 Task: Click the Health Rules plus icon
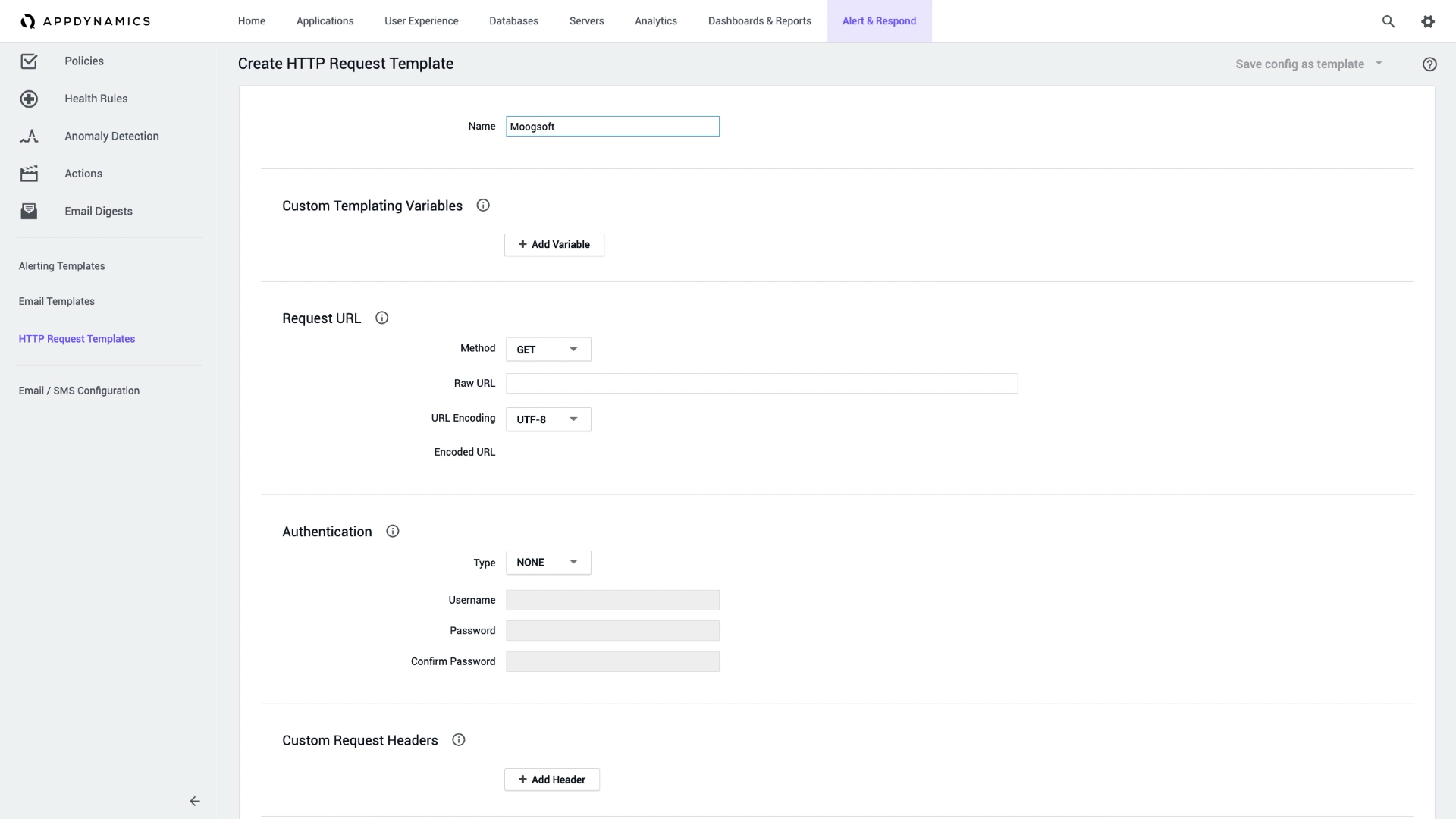[29, 99]
